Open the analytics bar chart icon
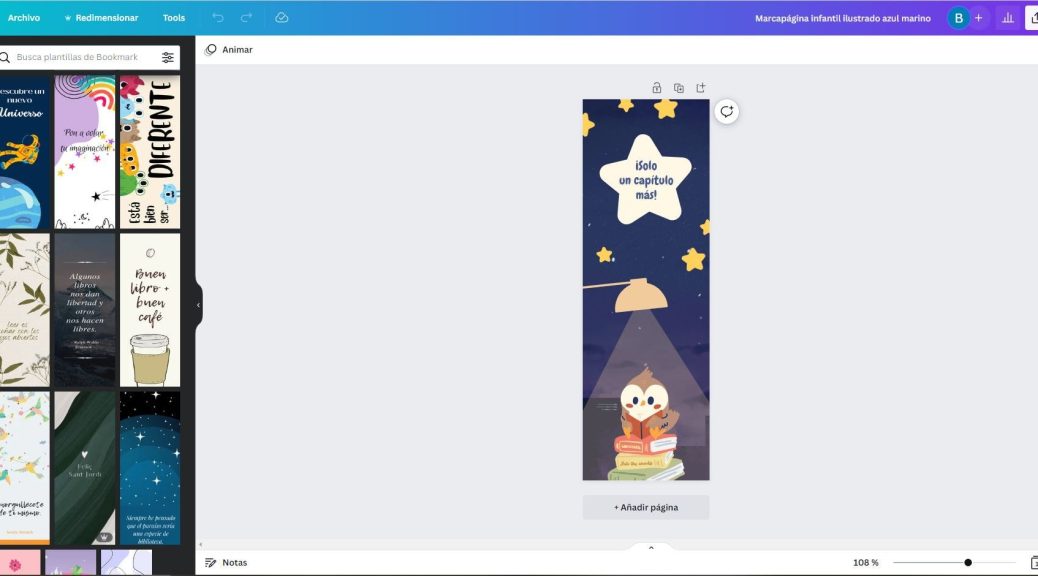The width and height of the screenshot is (1038, 576). (x=1008, y=18)
